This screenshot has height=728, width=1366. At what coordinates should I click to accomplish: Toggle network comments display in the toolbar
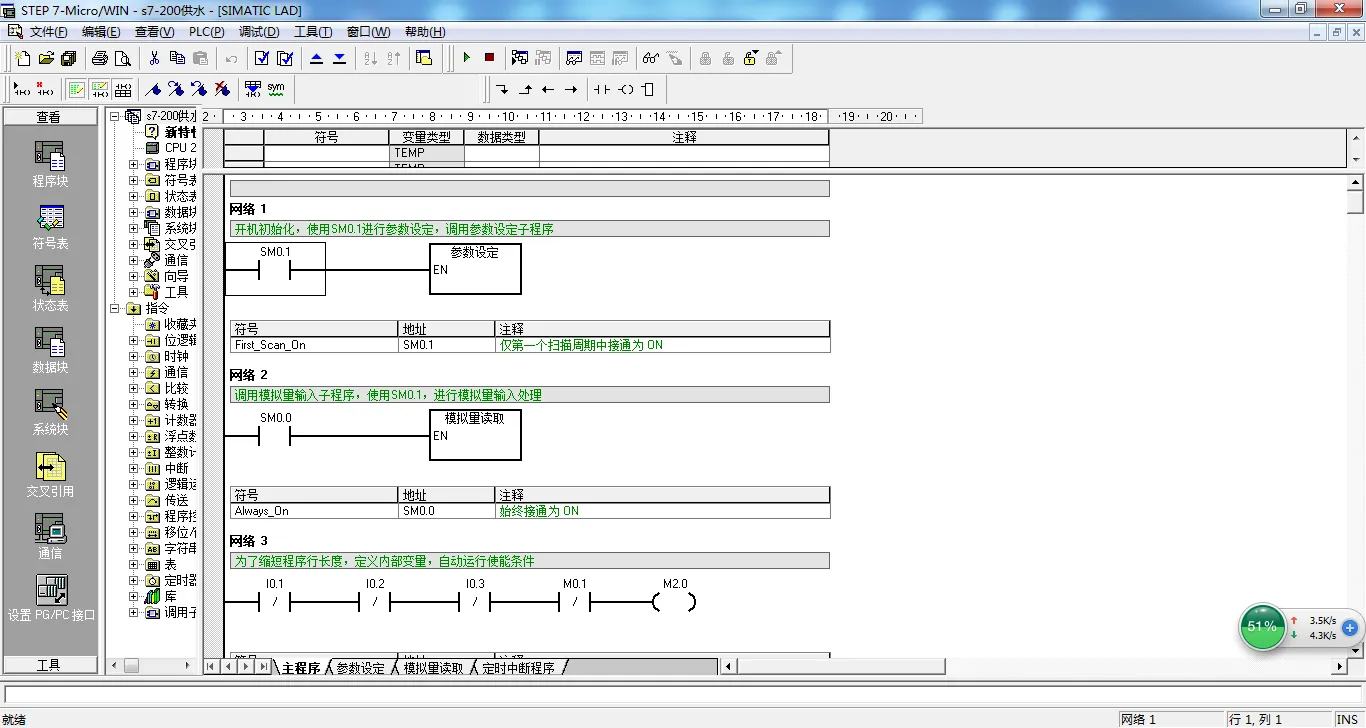click(100, 89)
